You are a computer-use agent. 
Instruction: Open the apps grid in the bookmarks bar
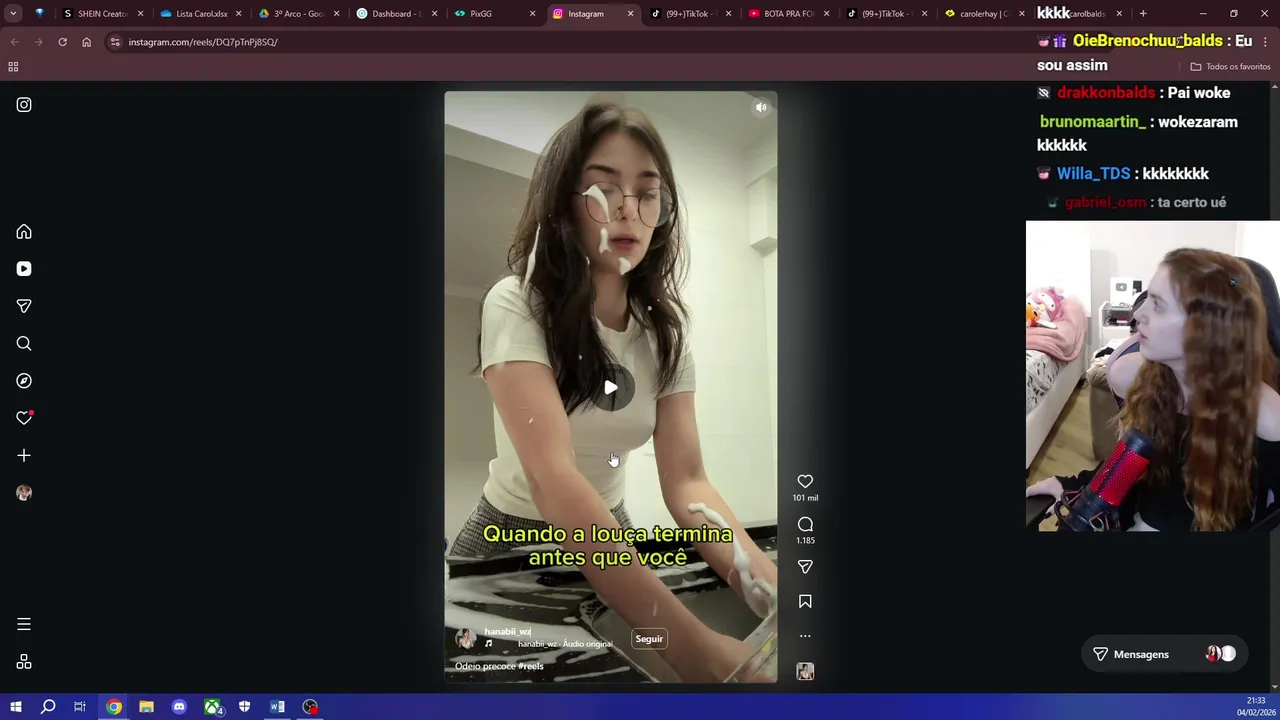(x=13, y=67)
